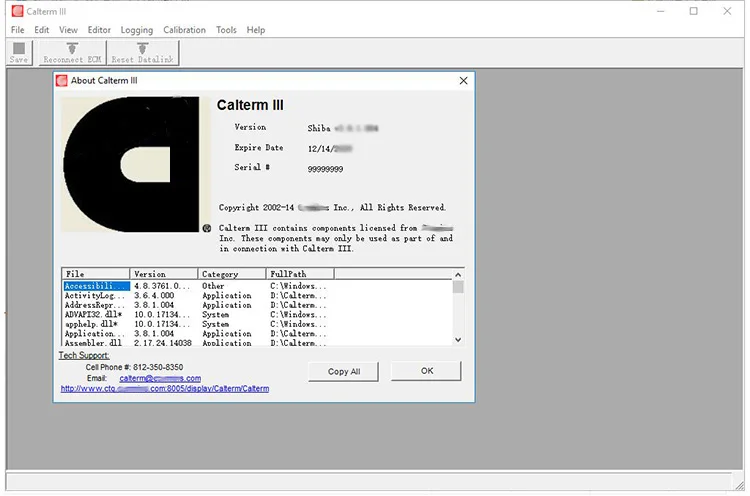Open the View menu
This screenshot has width=750, height=496.
coord(68,30)
